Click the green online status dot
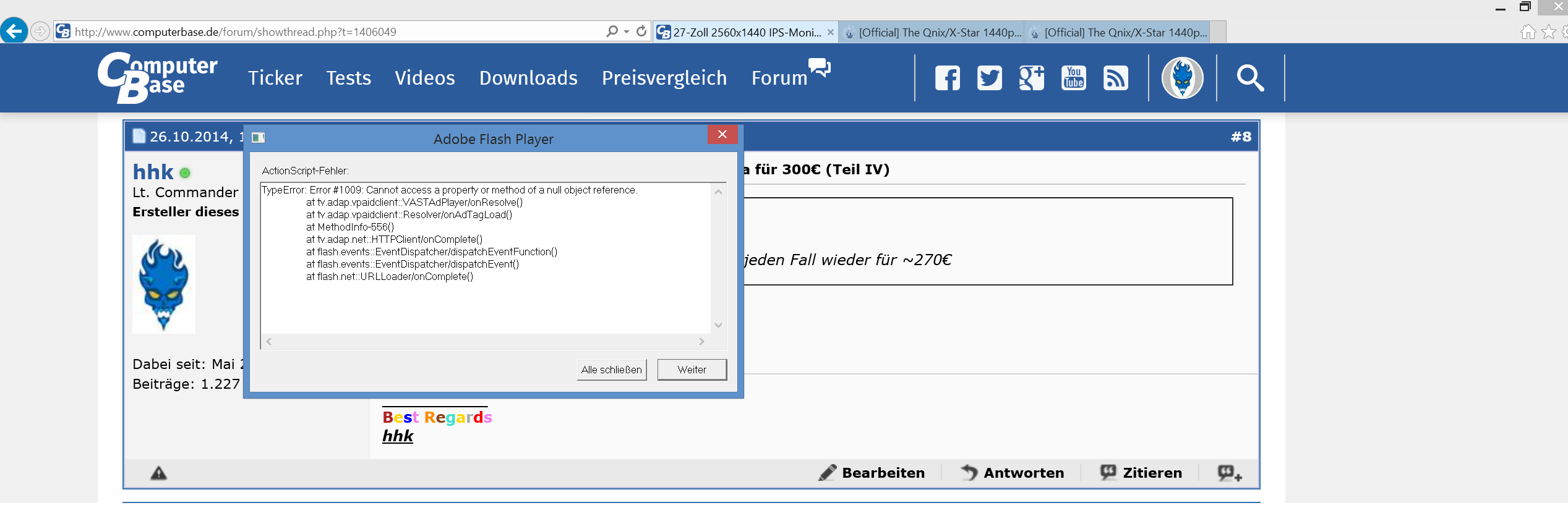The height and width of the screenshot is (521, 1568). [185, 173]
